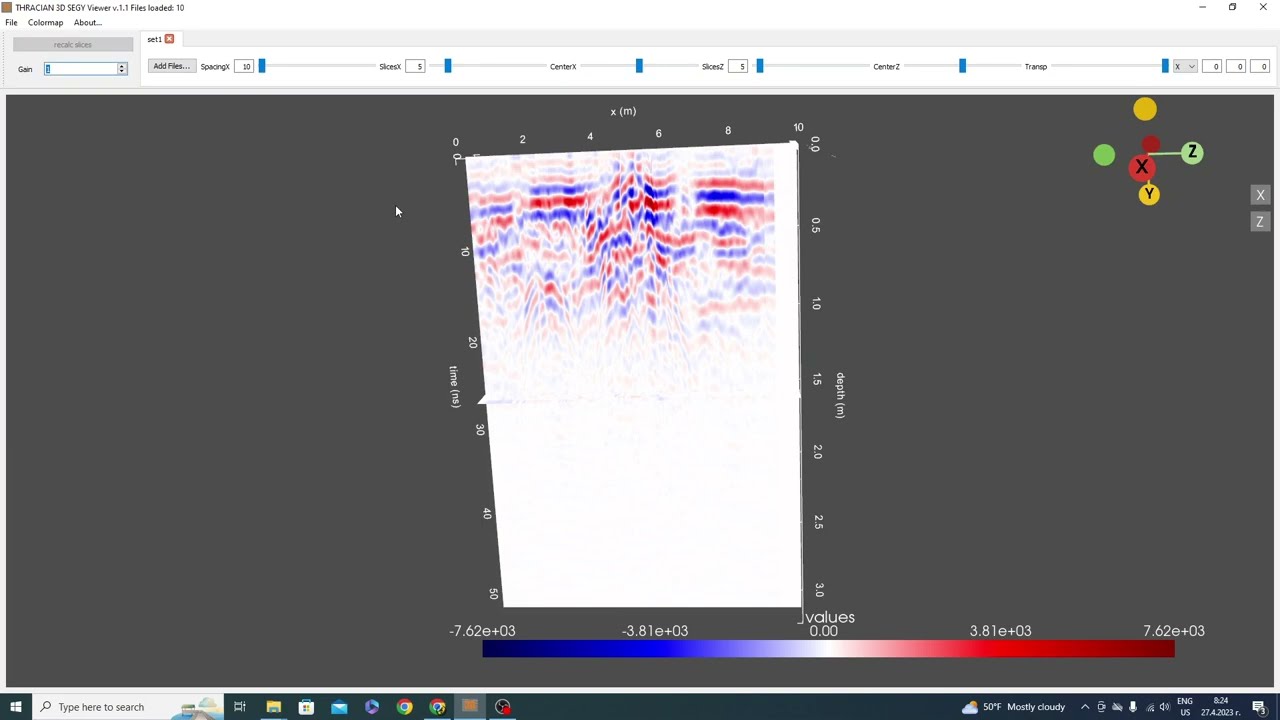Viewport: 1280px width, 720px height.
Task: Click the network tray icon
Action: 1148,707
